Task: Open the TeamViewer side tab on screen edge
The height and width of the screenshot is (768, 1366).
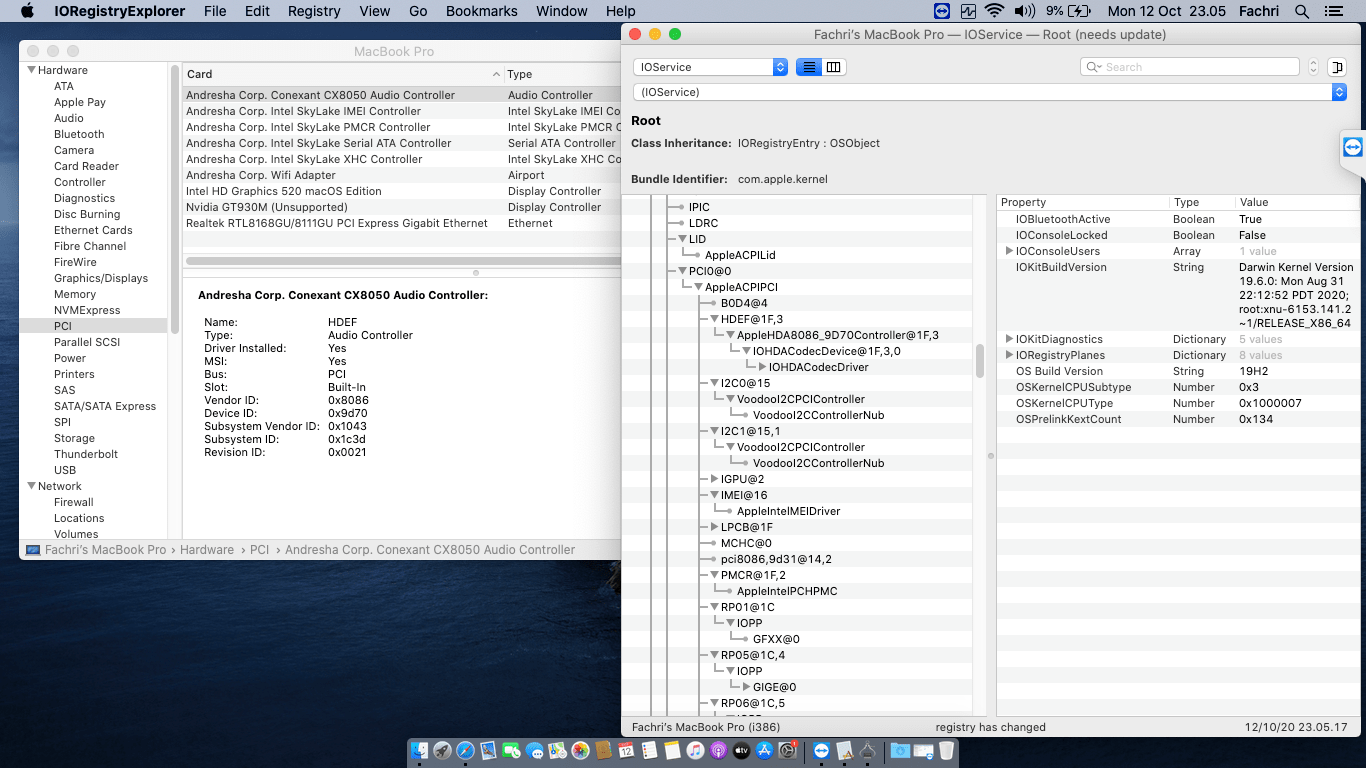Action: point(1353,148)
